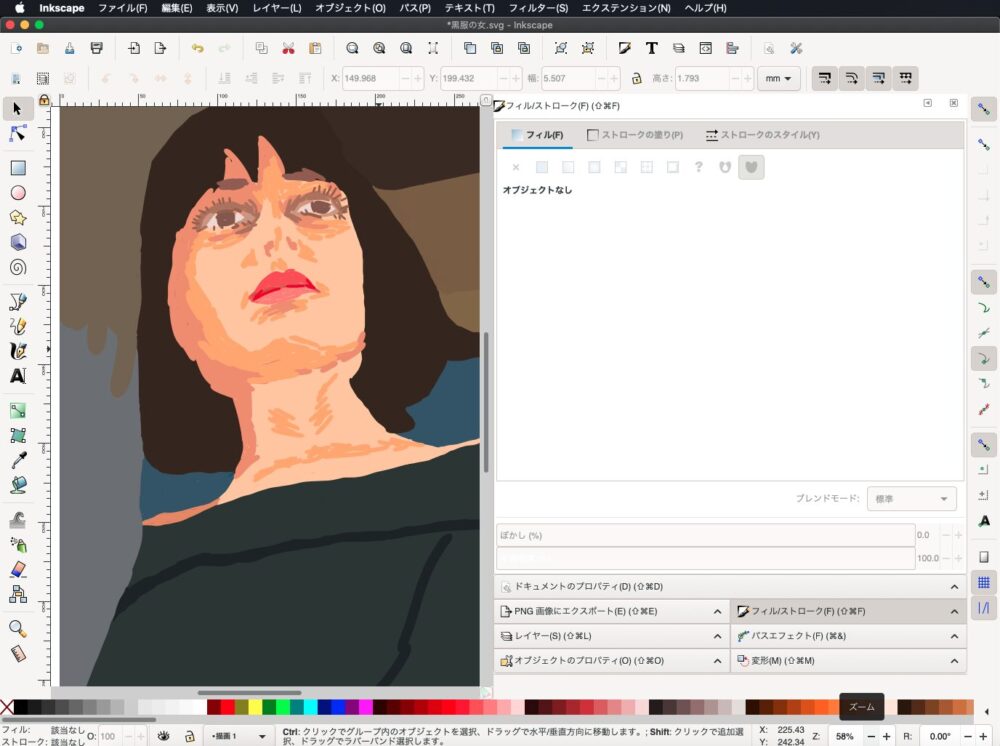Switch to ストロークのスタイル tab
The image size is (1000, 746).
point(763,135)
